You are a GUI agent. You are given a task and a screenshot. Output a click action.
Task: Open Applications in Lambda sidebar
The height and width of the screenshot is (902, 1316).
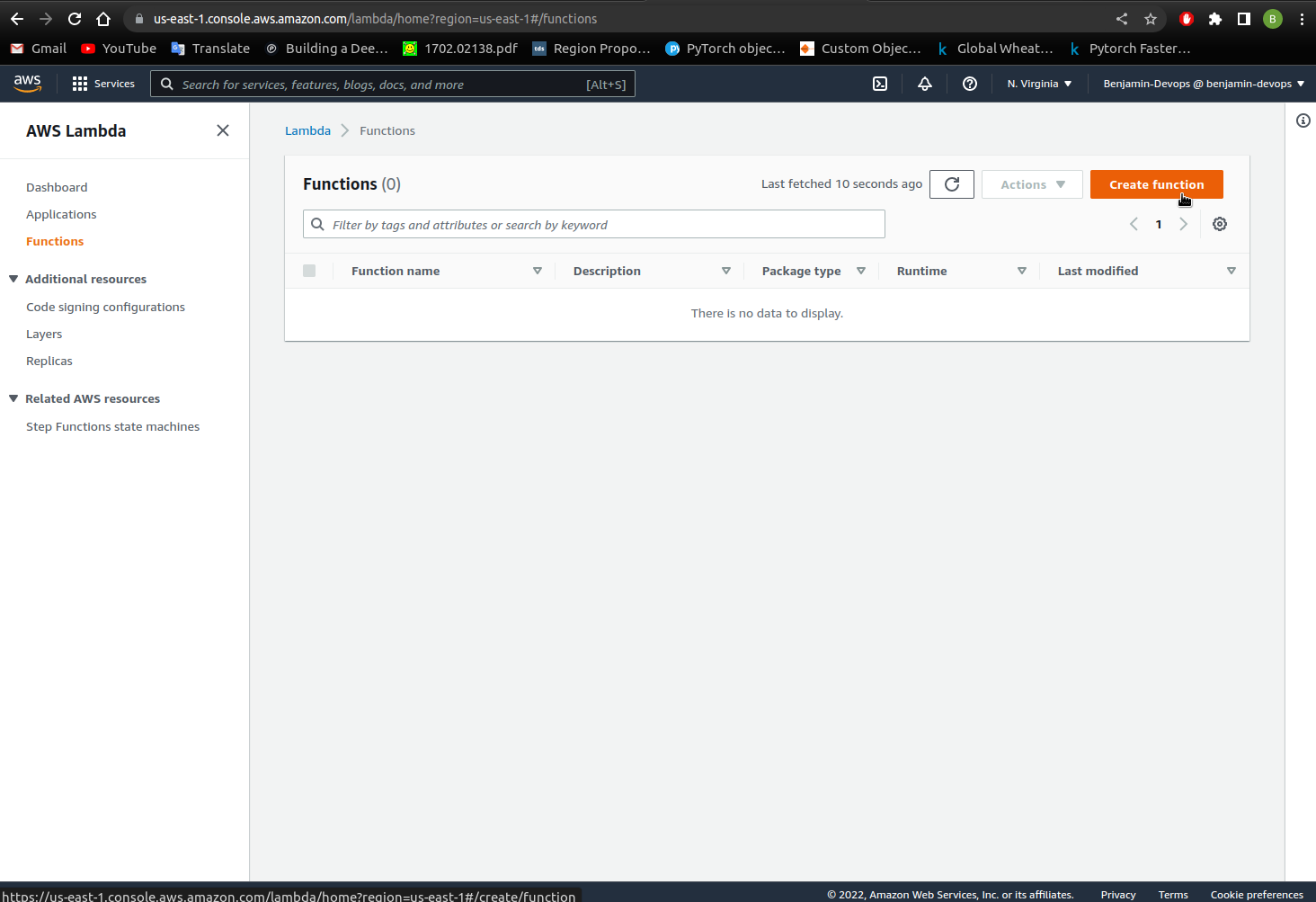pyautogui.click(x=61, y=214)
